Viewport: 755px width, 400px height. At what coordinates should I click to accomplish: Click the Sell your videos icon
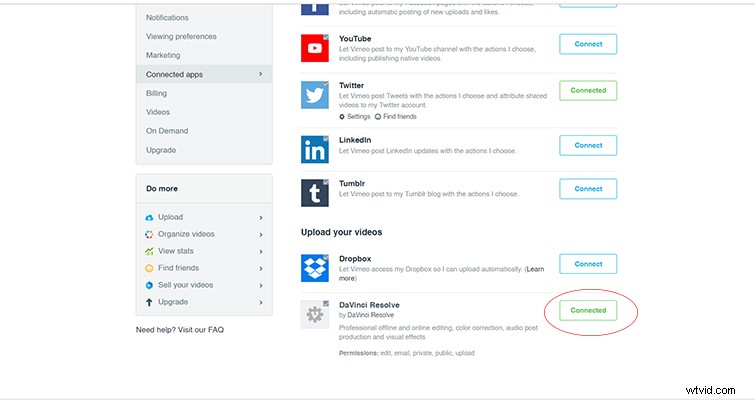coord(150,285)
